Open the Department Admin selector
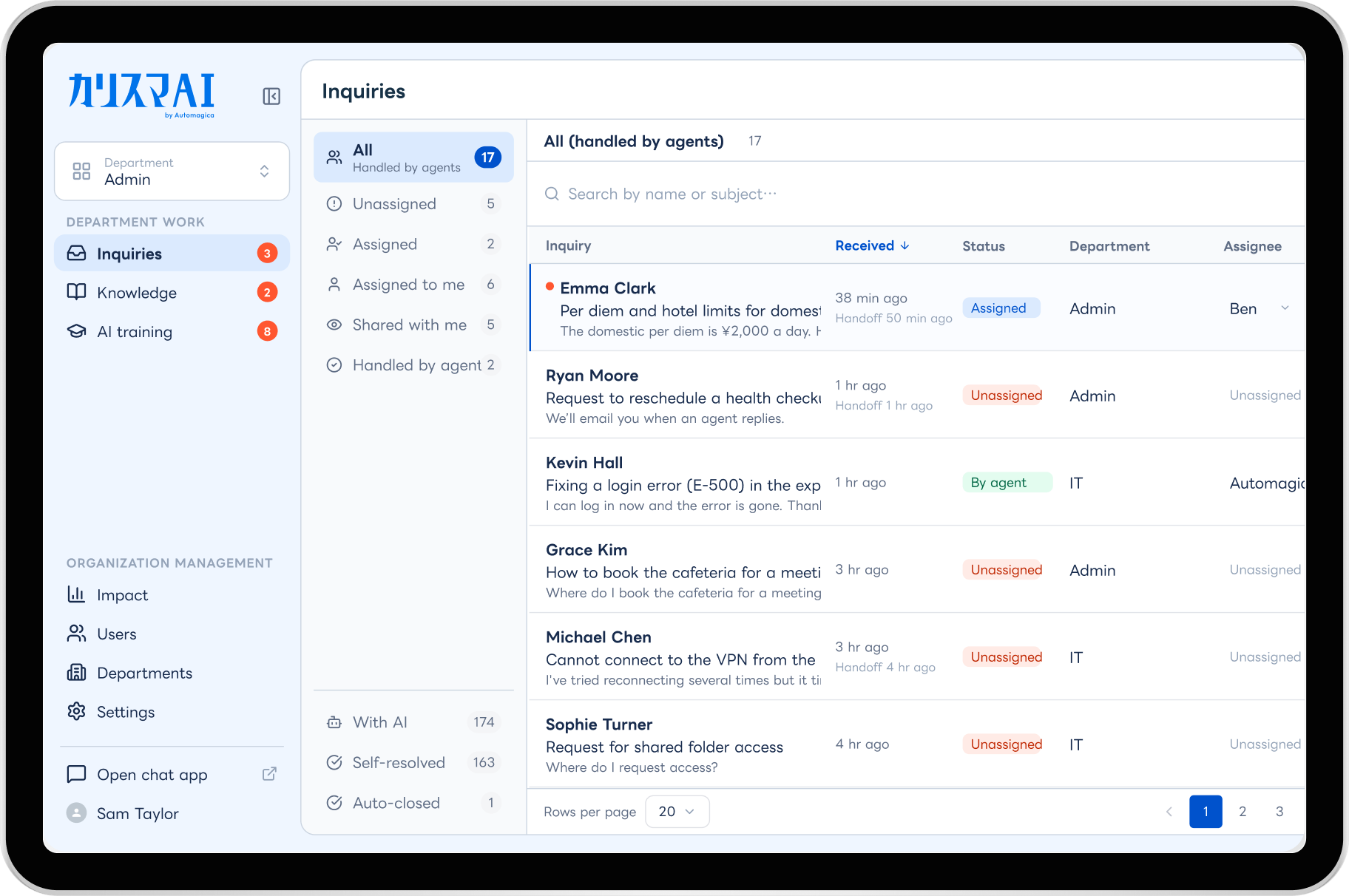Viewport: 1349px width, 896px height. (x=172, y=171)
